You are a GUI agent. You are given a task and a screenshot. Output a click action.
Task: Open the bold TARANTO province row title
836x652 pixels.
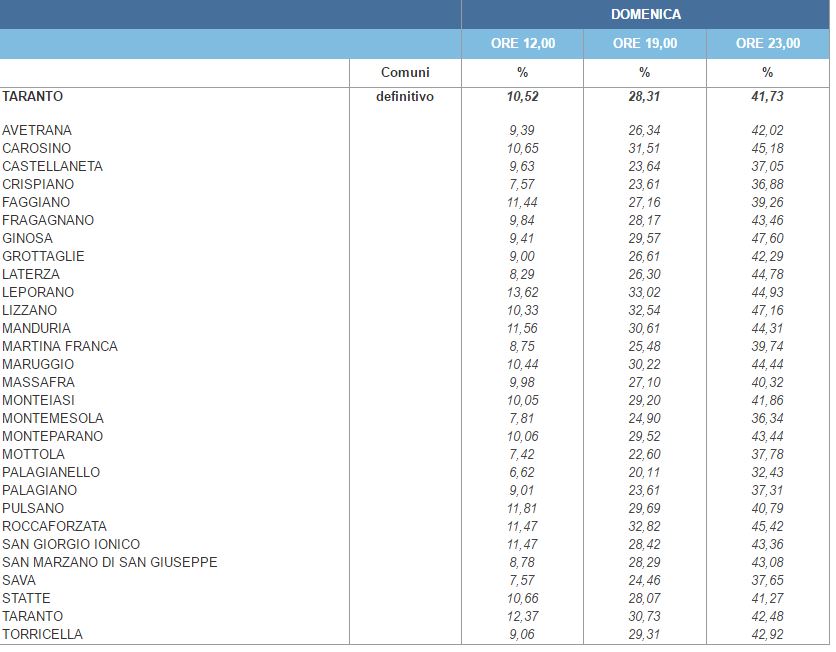click(33, 96)
